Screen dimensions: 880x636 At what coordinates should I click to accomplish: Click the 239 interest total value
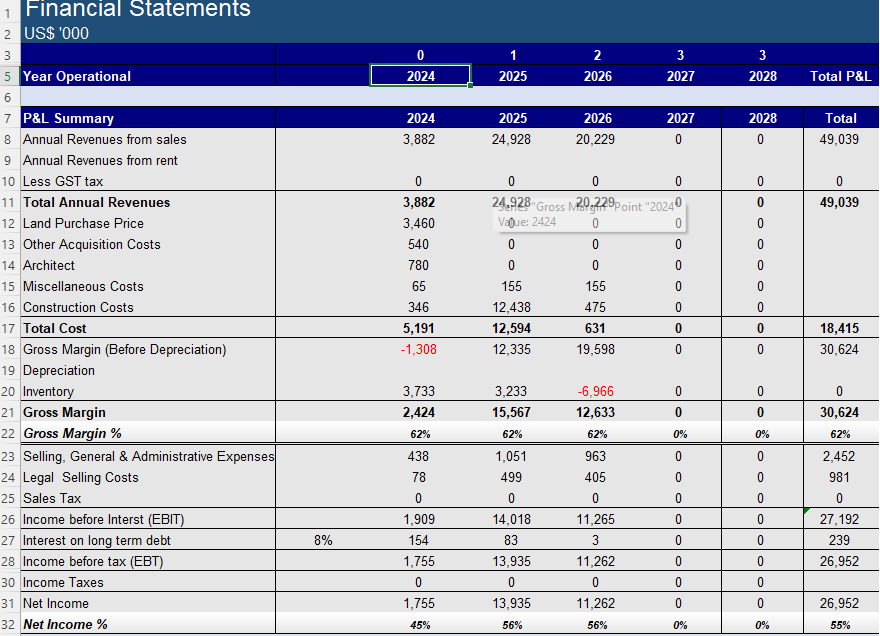pos(839,541)
